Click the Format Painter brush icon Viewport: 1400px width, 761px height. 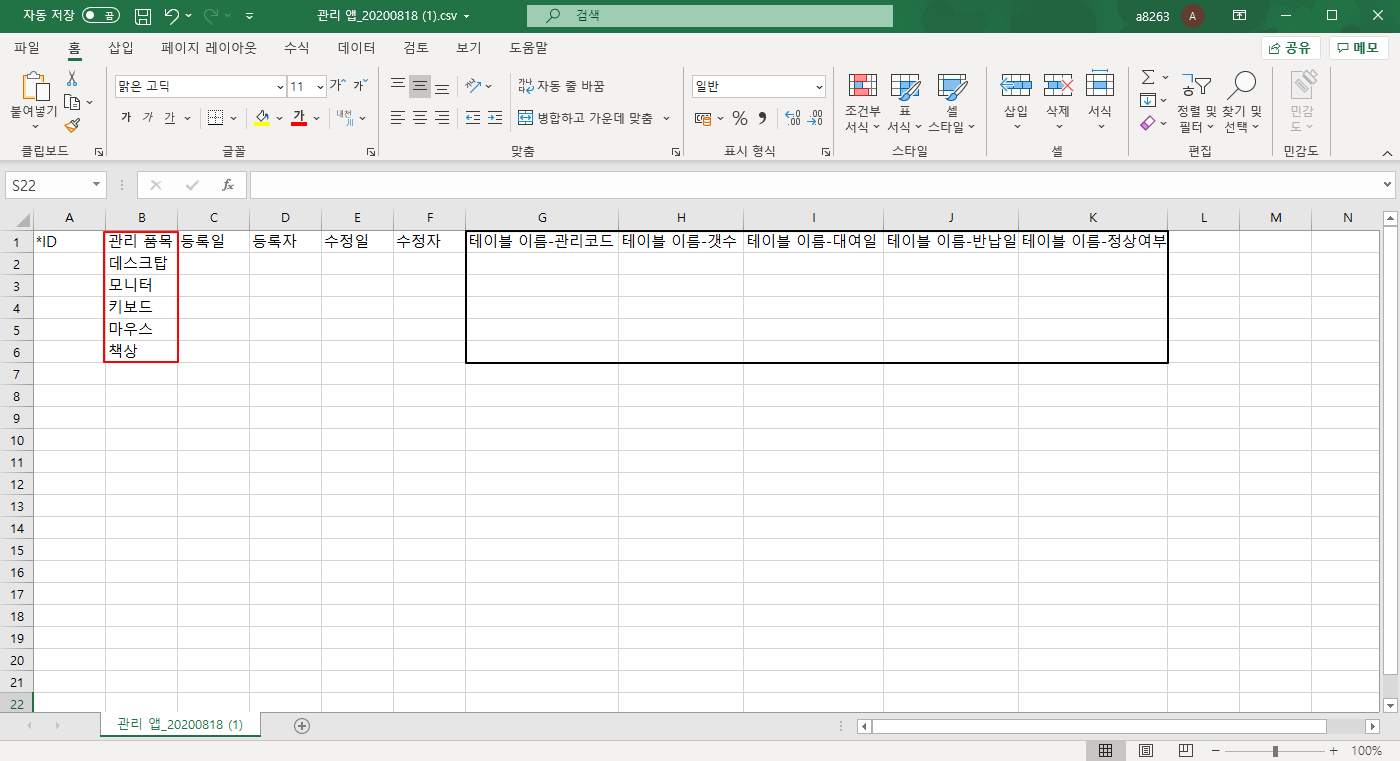[72, 126]
